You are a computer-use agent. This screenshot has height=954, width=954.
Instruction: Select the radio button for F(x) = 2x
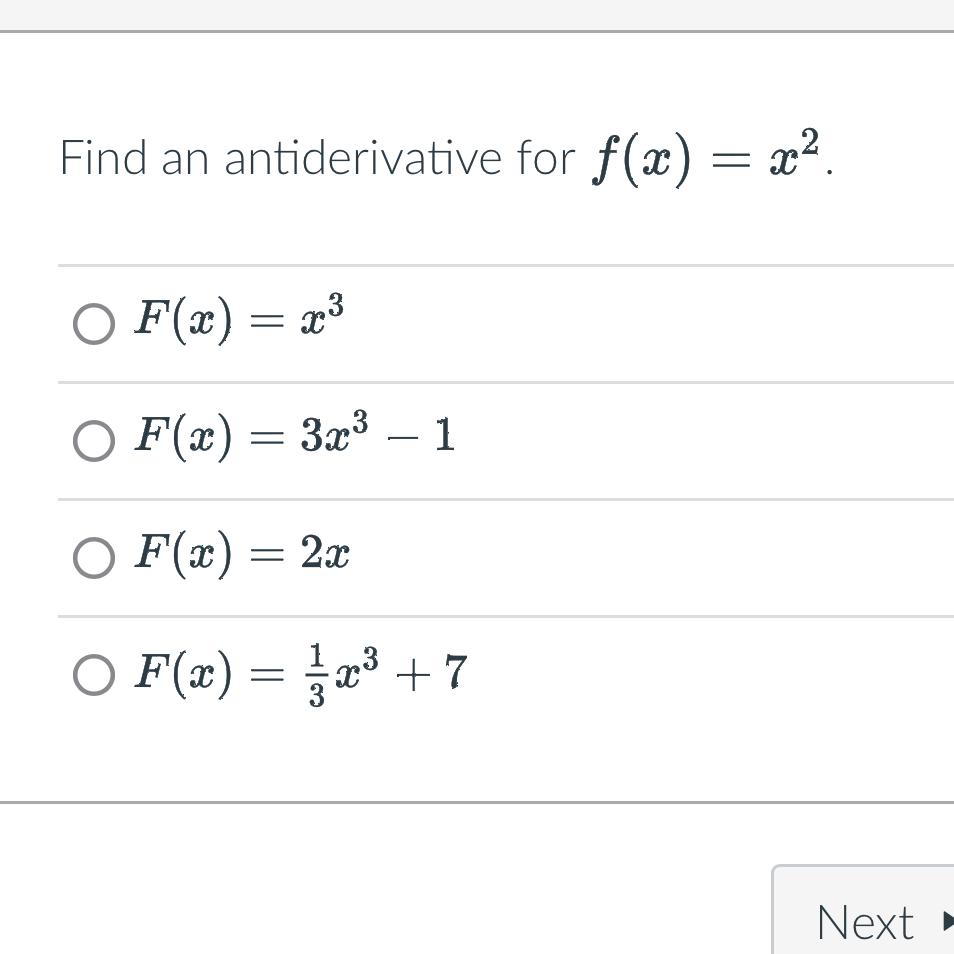[93, 557]
